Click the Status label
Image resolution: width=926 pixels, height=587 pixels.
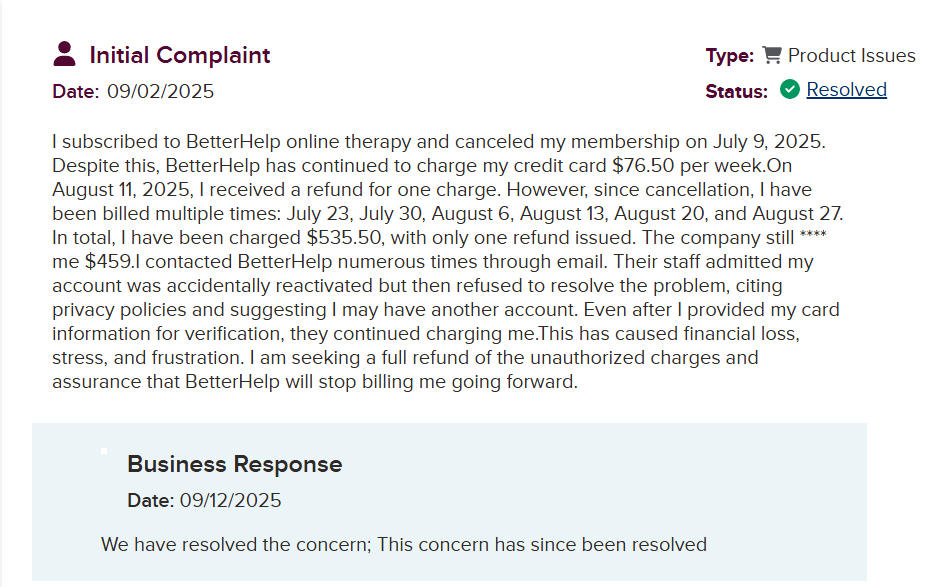click(x=737, y=91)
